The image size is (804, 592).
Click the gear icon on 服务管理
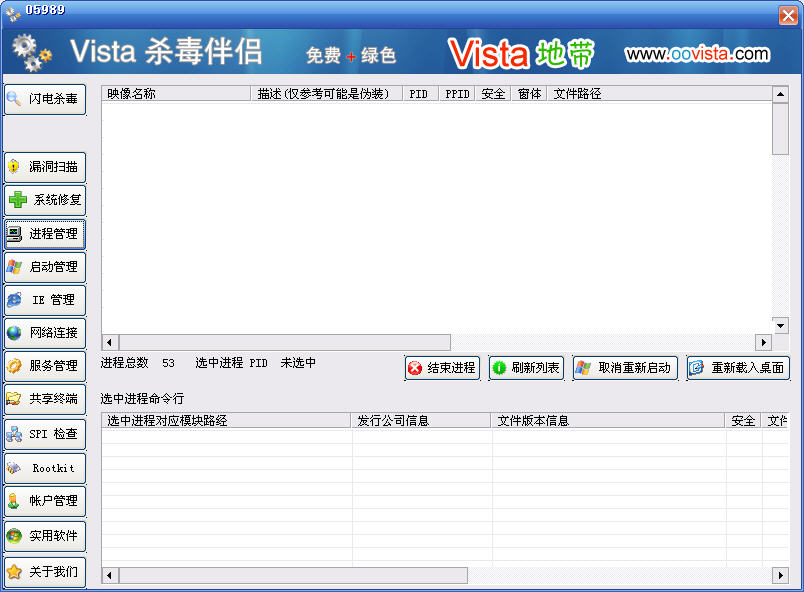click(x=14, y=365)
